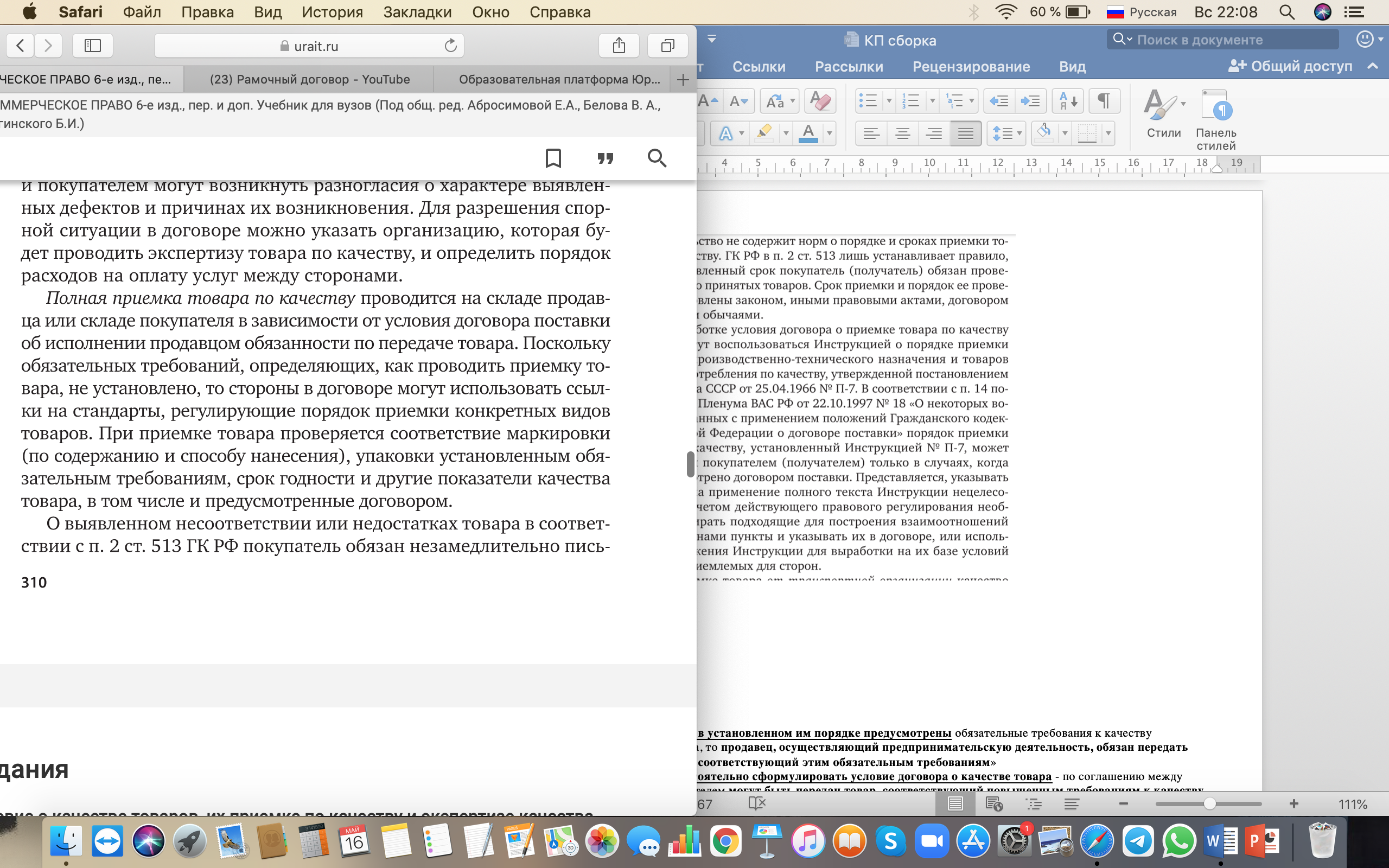
Task: Open Google Chrome from the Dock
Action: (x=725, y=841)
